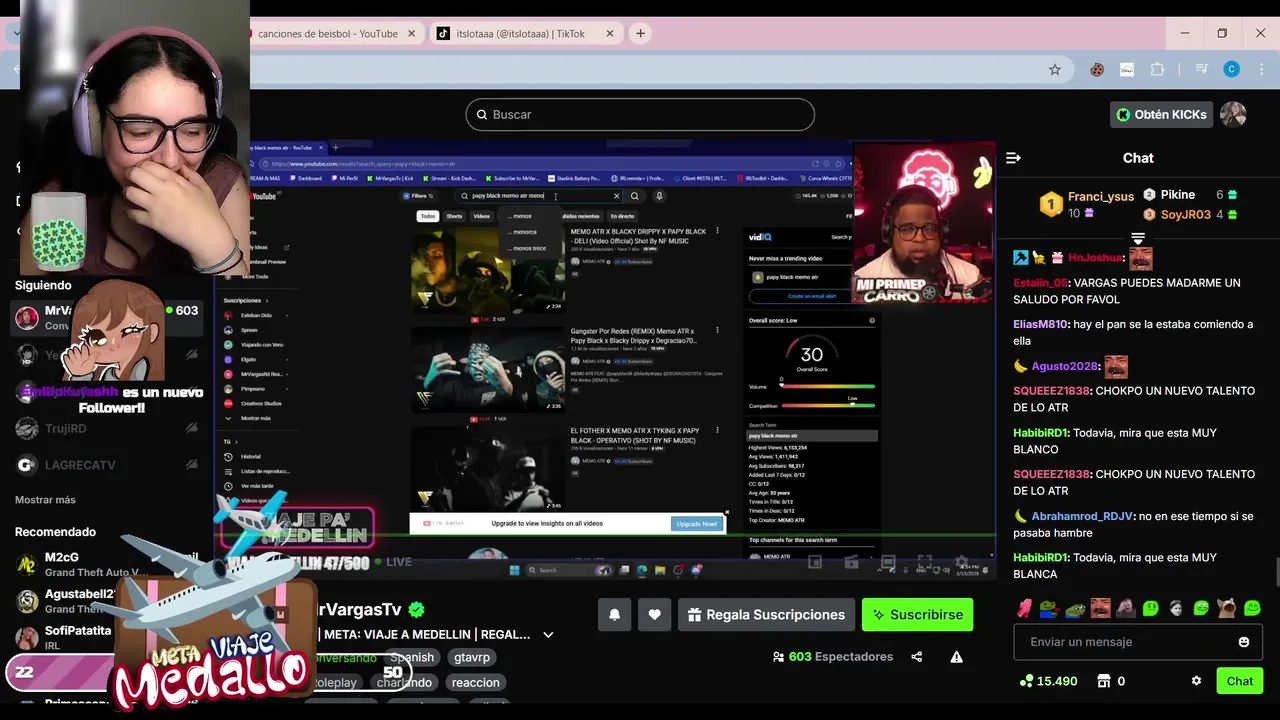This screenshot has height=720, width=1280.
Task: Open the chat shop icon
Action: pos(1104,681)
